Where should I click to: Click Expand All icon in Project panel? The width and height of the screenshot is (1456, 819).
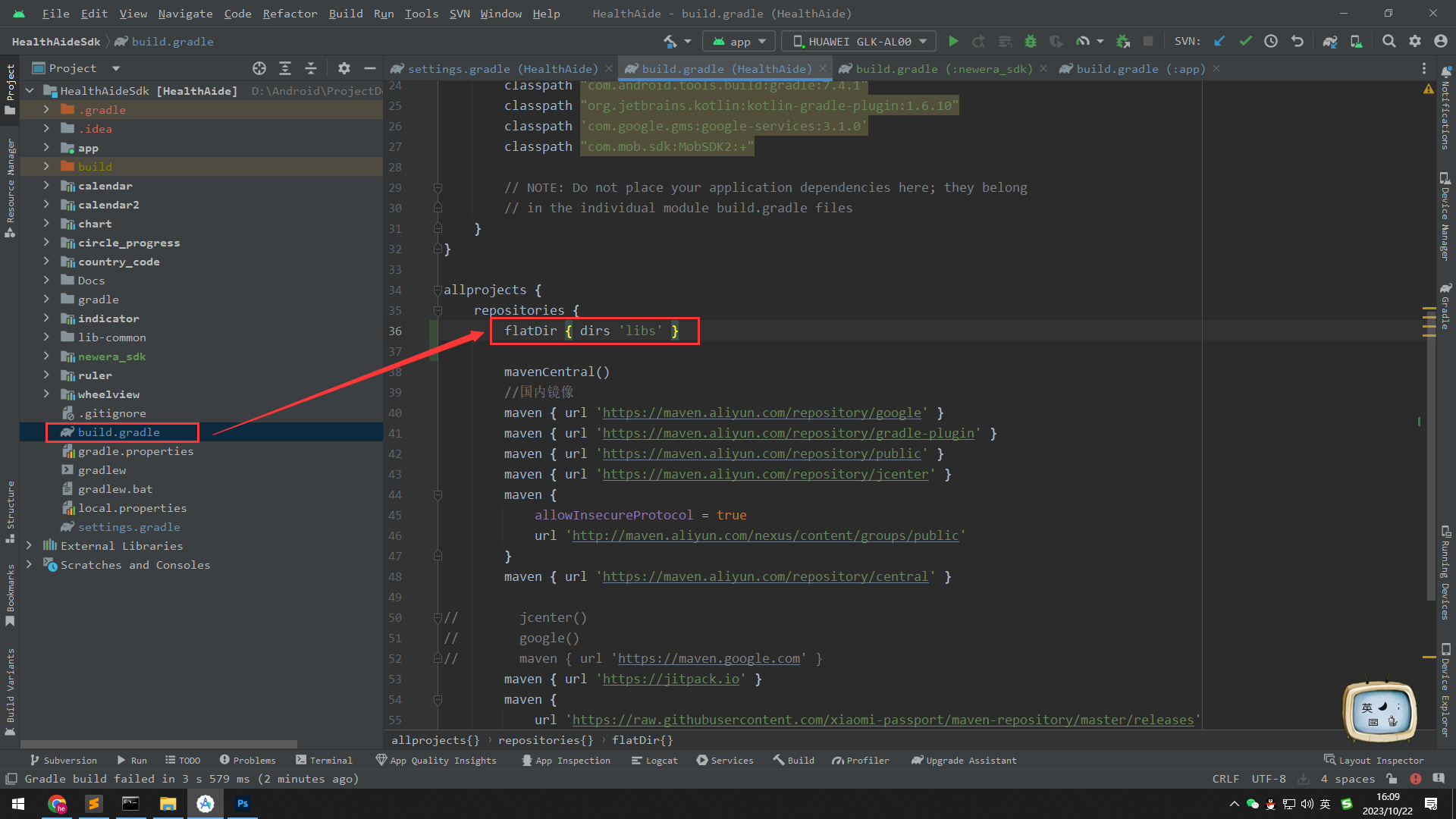[x=285, y=68]
